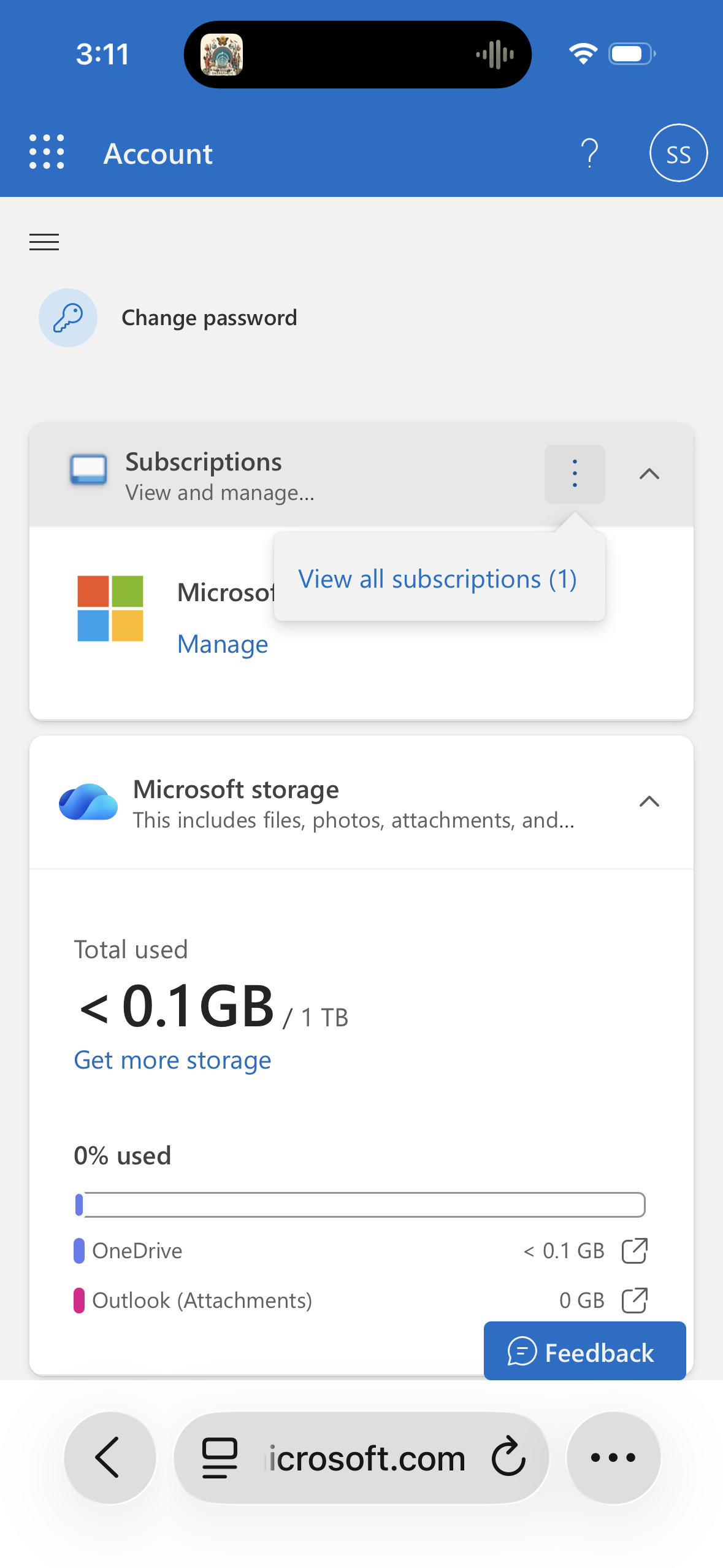Tap the microsoft.com address bar

[361, 1458]
